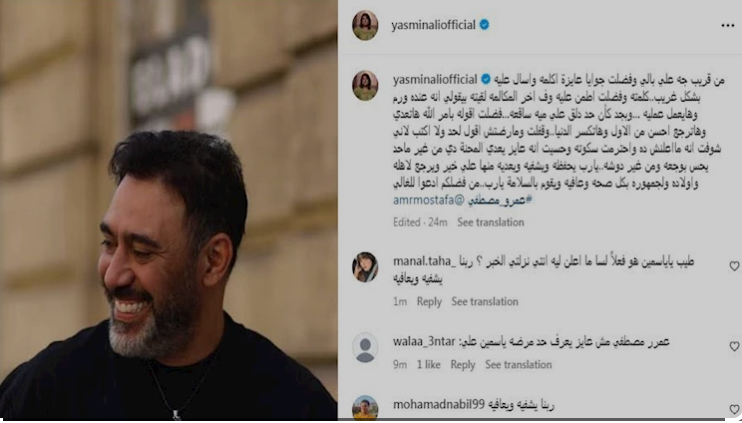This screenshot has height=423, width=742.
Task: Click the verified badge beside header username
Action: click(x=484, y=25)
